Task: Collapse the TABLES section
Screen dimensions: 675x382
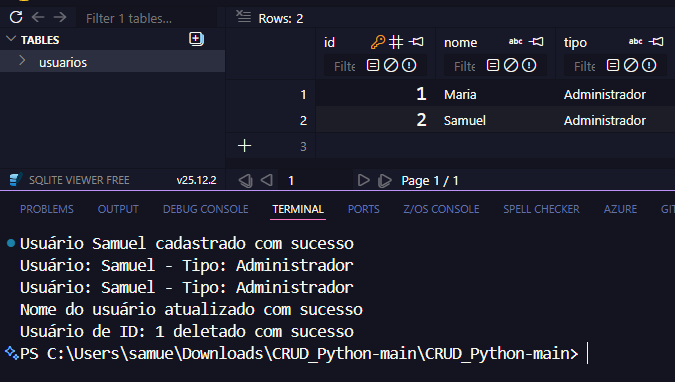Action: [x=11, y=39]
